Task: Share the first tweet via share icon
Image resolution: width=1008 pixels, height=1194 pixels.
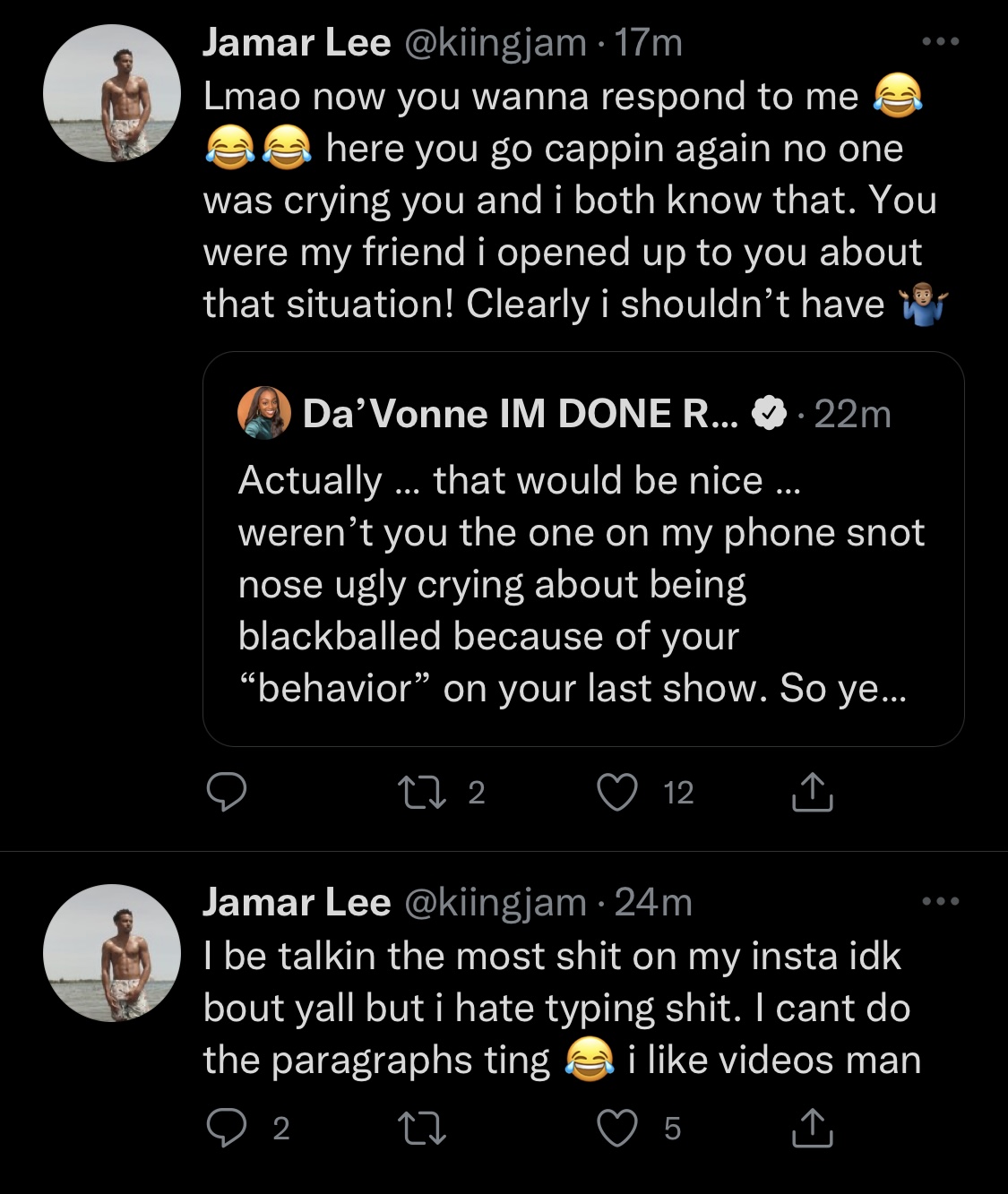Action: point(813,793)
